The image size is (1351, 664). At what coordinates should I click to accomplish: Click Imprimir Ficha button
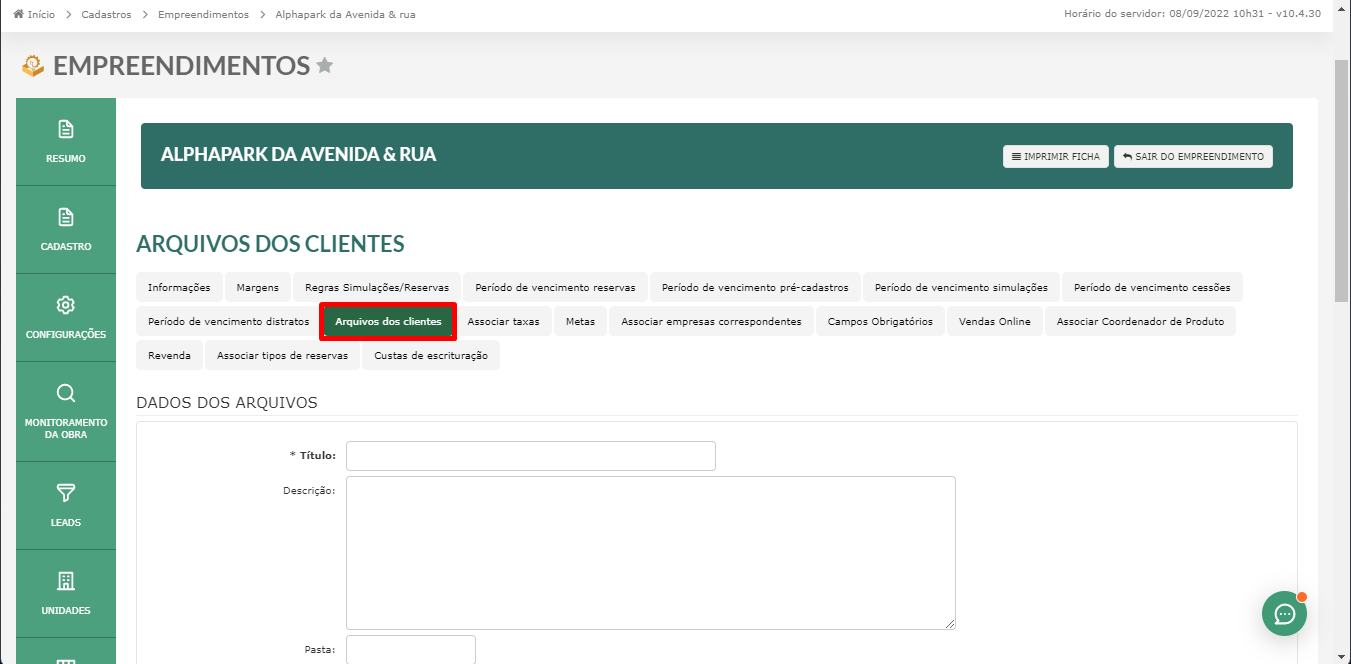coord(1055,156)
